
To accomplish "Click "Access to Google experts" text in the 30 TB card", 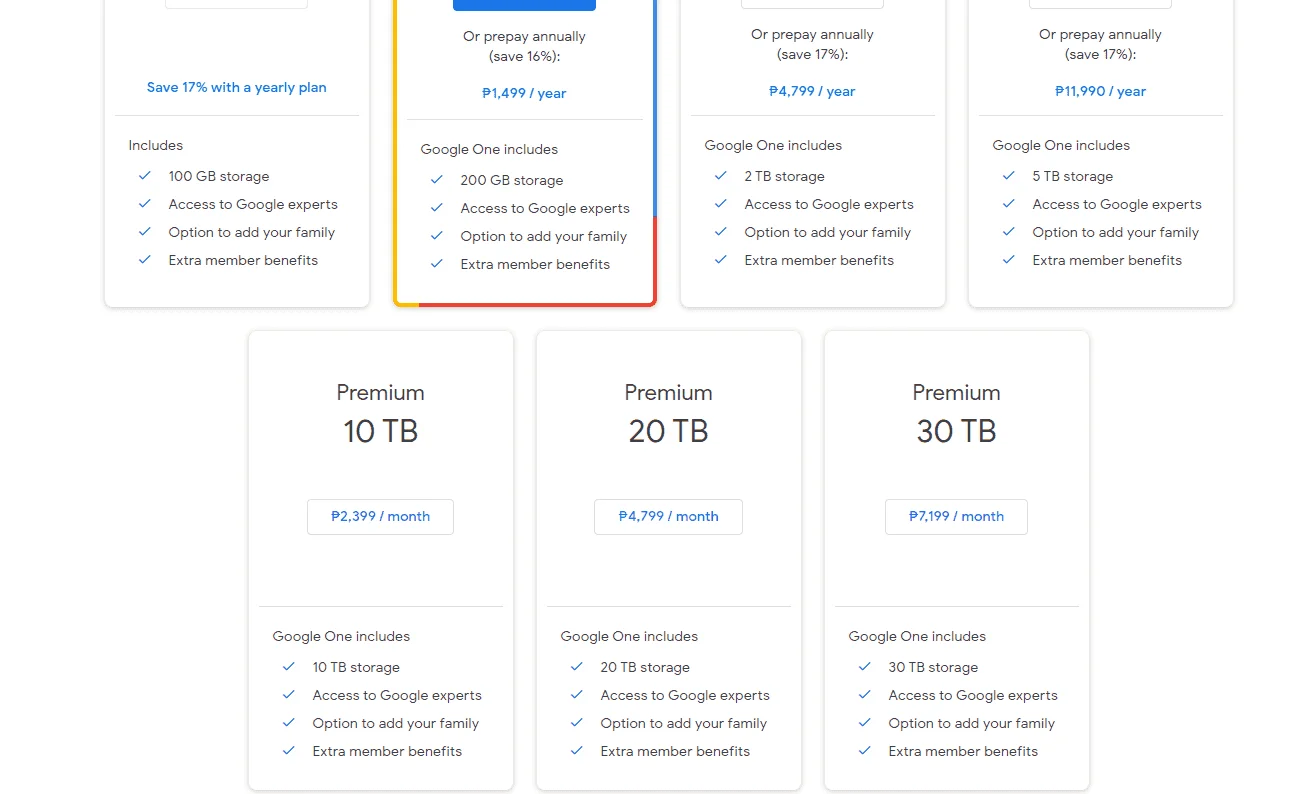I will coord(973,695).
